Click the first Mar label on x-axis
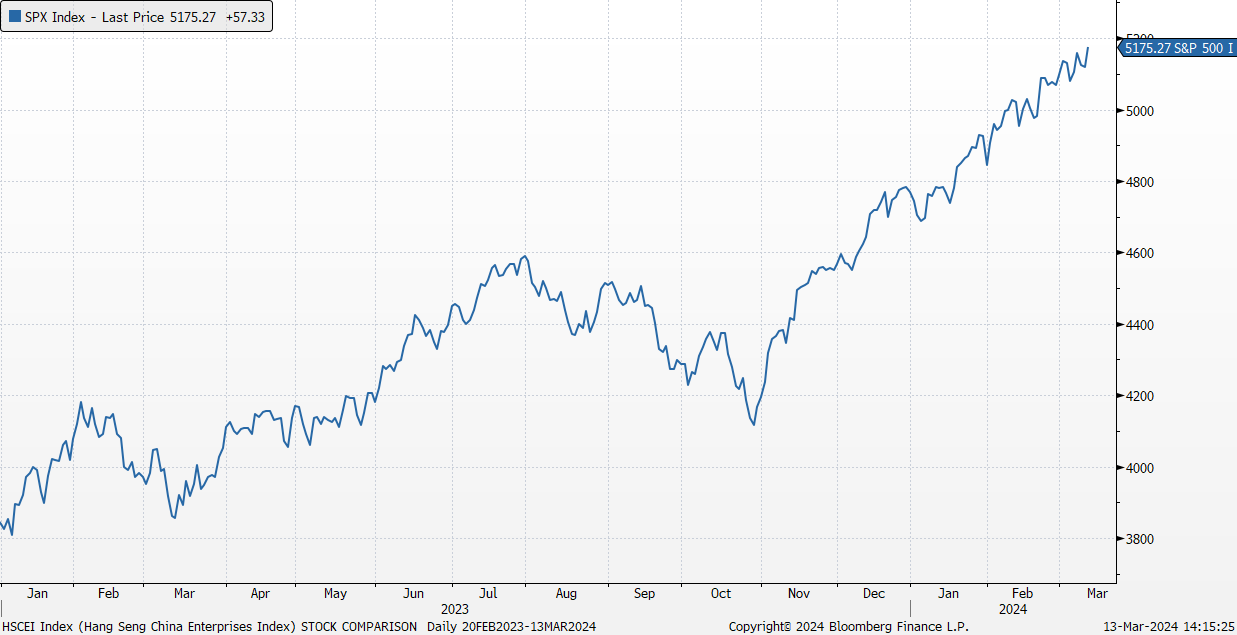 [184, 593]
